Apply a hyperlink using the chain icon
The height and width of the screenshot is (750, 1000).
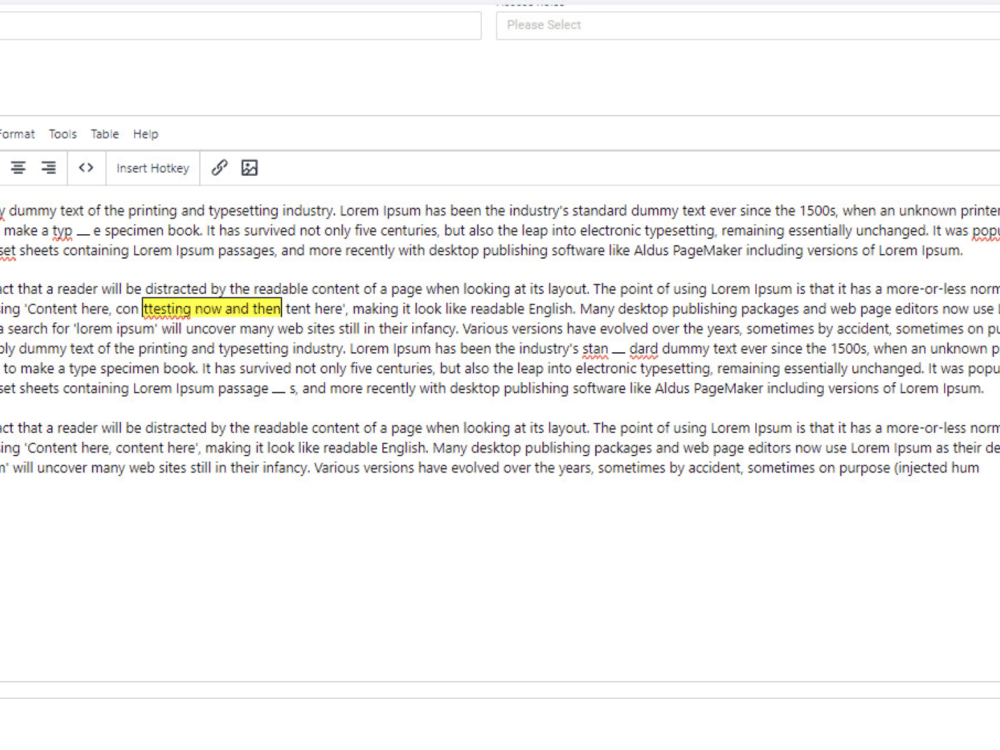pyautogui.click(x=220, y=167)
